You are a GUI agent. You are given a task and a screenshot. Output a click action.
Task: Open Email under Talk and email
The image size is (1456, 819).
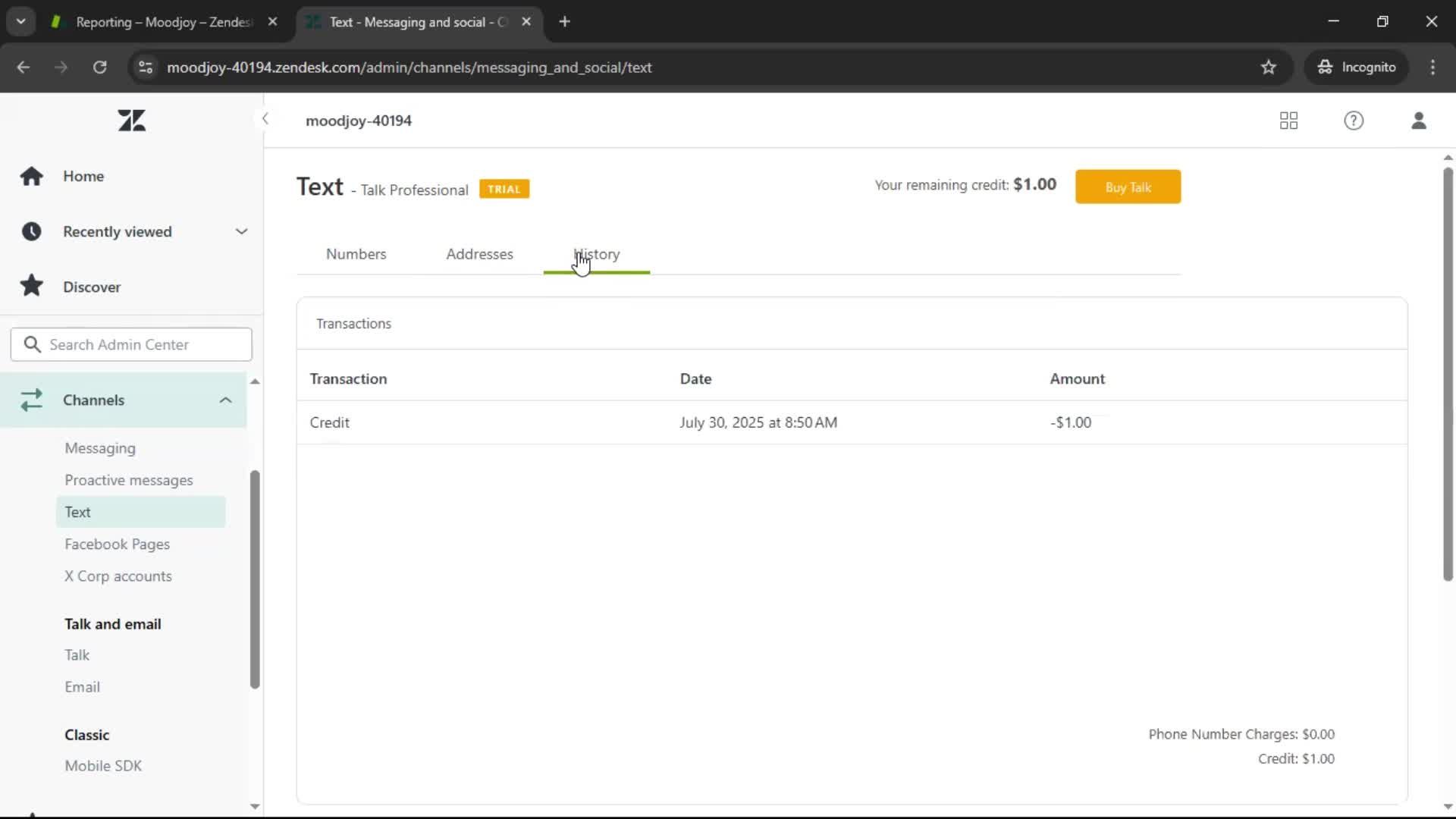tap(82, 687)
